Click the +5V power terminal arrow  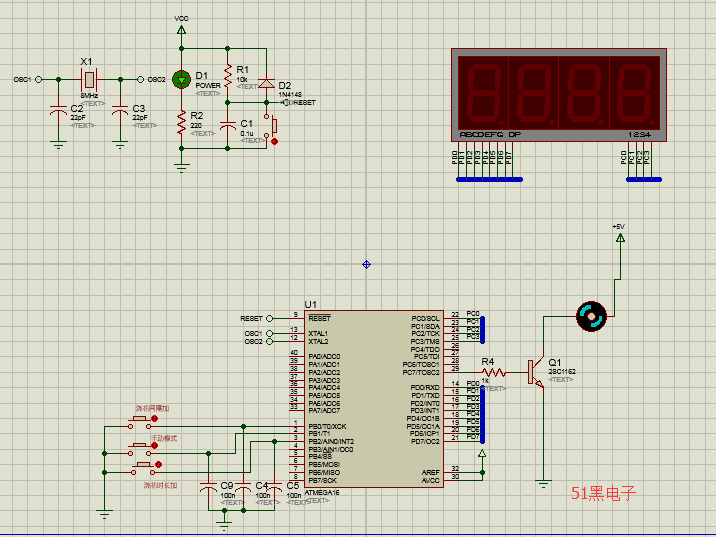tap(619, 239)
